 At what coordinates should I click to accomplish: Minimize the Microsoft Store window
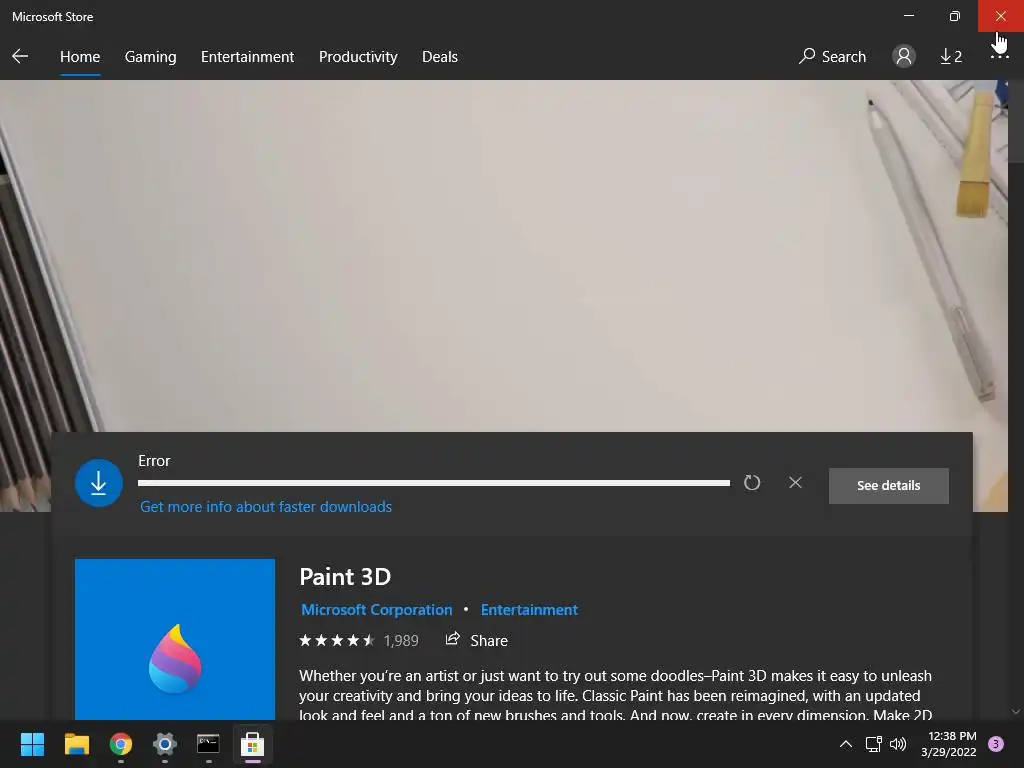pyautogui.click(x=909, y=16)
